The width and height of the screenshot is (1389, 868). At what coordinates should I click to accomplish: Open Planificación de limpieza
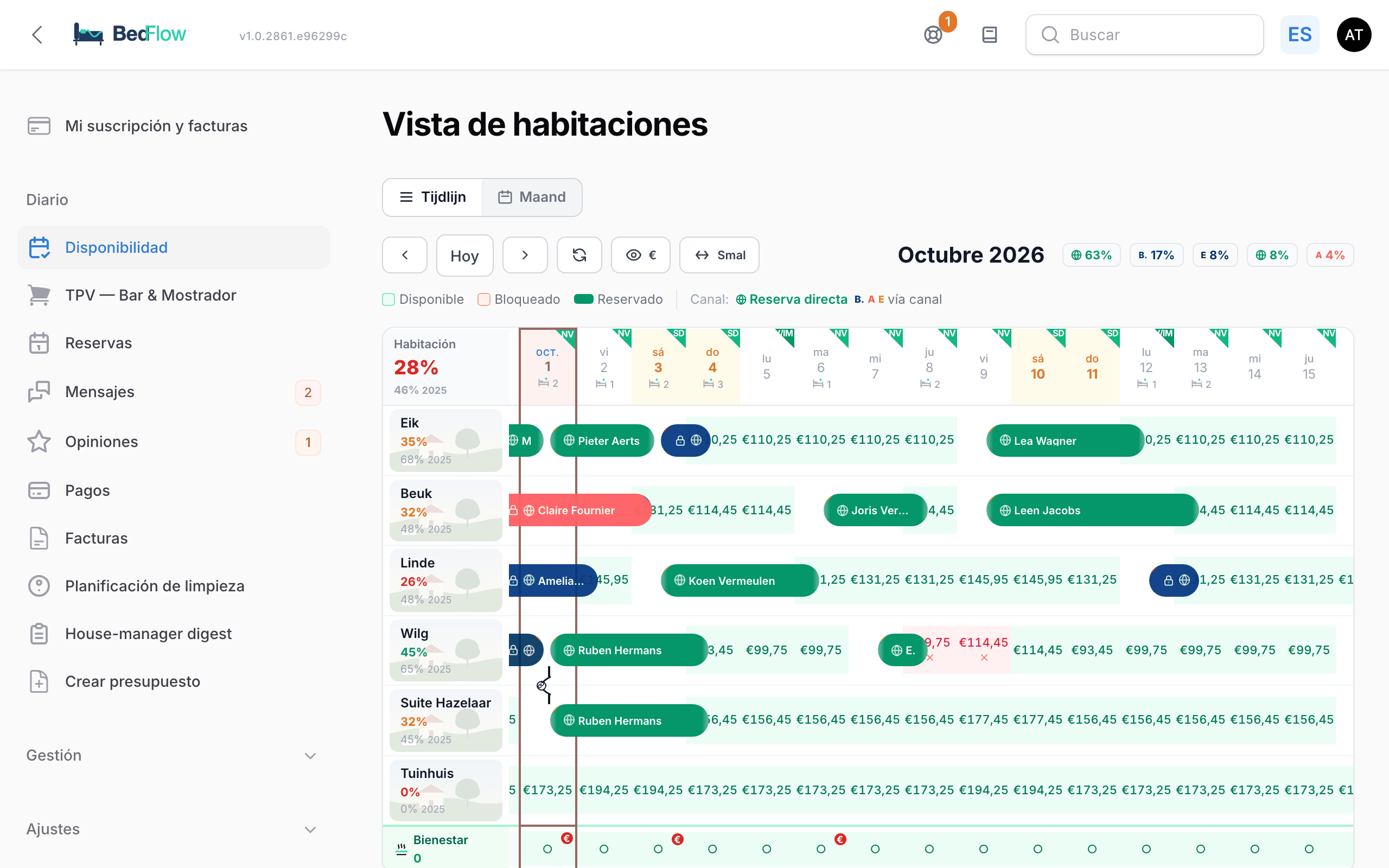pos(173,585)
